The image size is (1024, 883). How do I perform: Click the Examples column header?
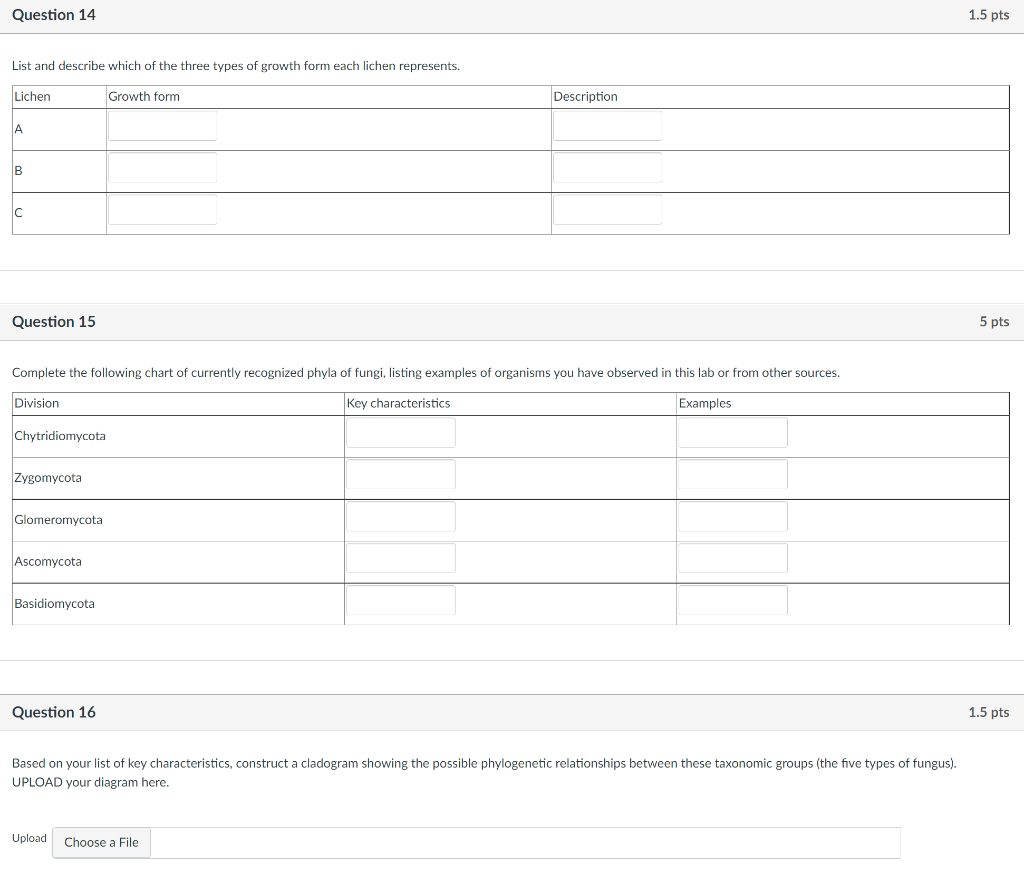point(842,404)
